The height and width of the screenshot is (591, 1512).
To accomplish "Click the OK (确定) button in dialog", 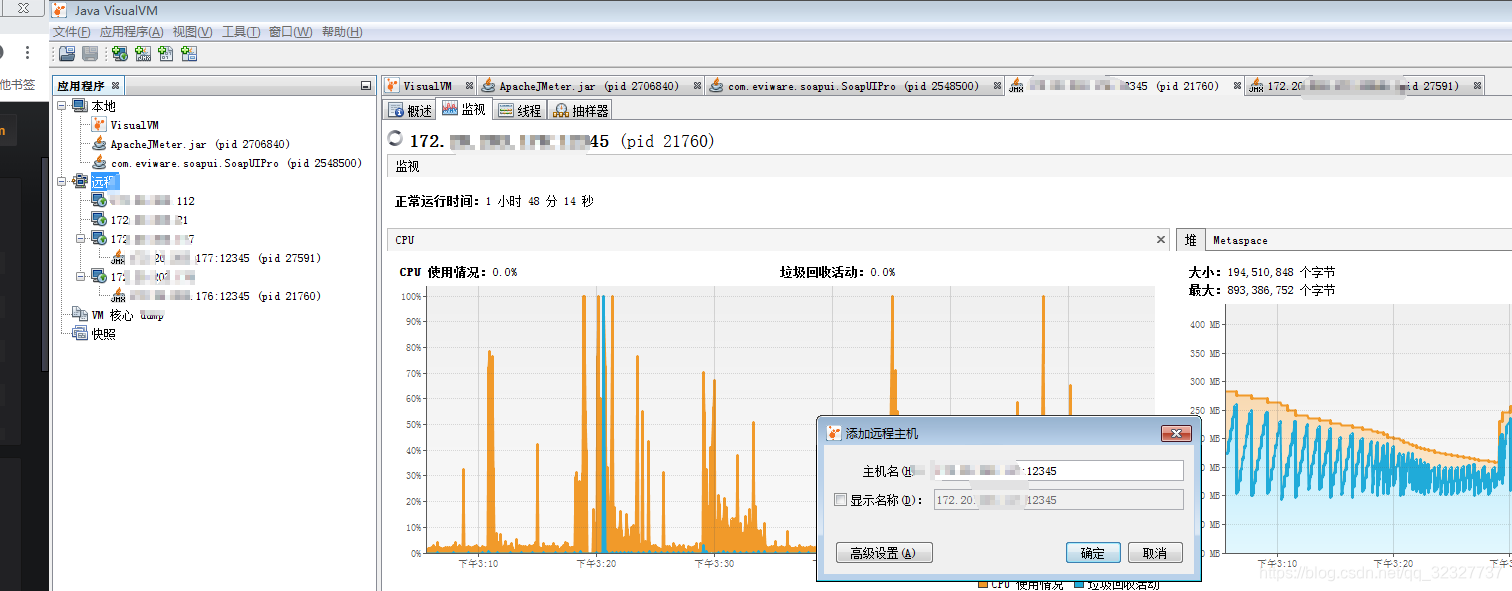I will [x=1093, y=553].
